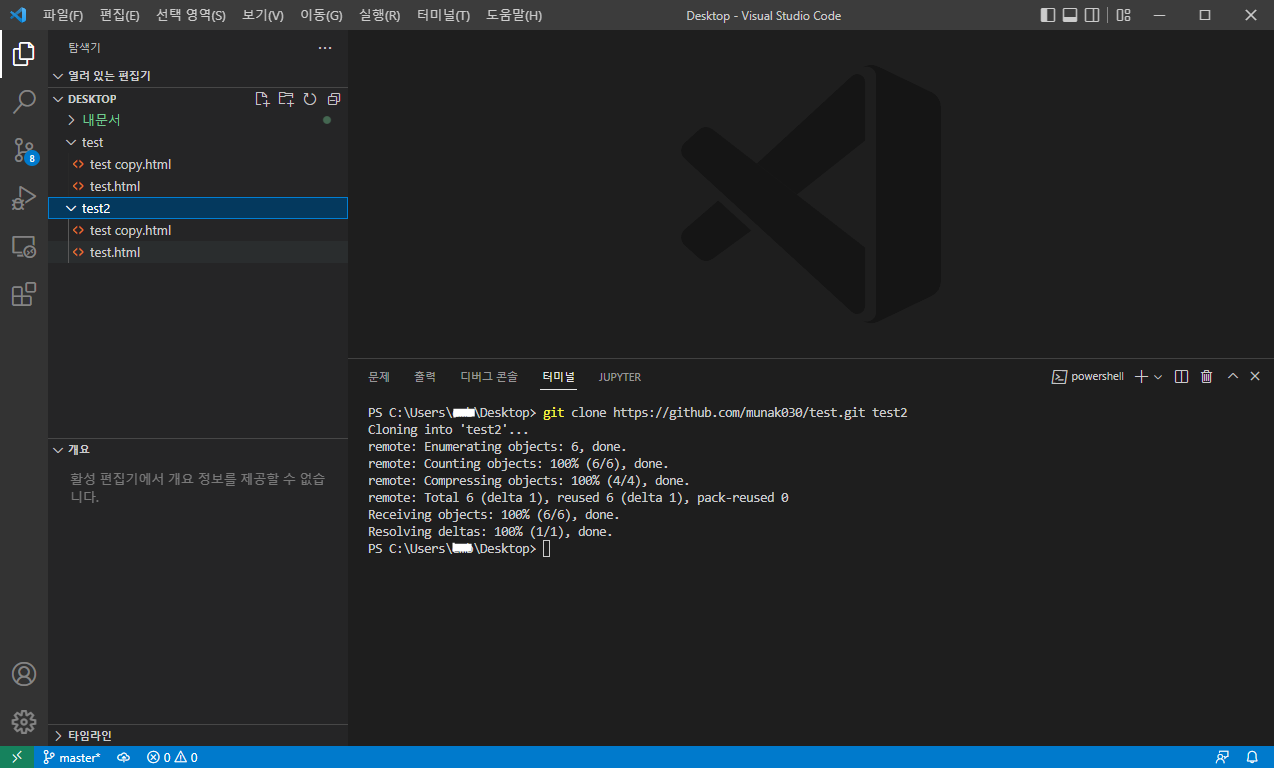
Task: Open the 파일(F) menu
Action: (63, 15)
